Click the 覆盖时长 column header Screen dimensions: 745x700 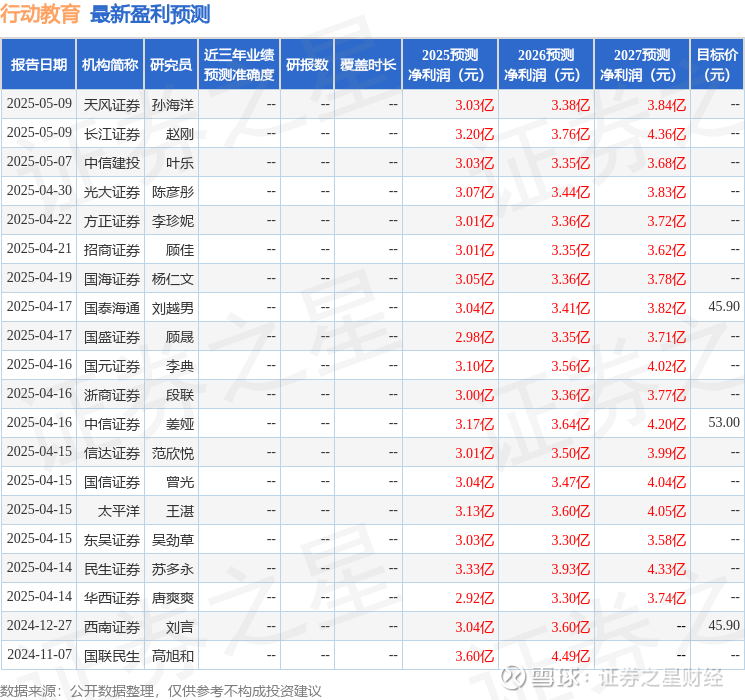coord(368,65)
